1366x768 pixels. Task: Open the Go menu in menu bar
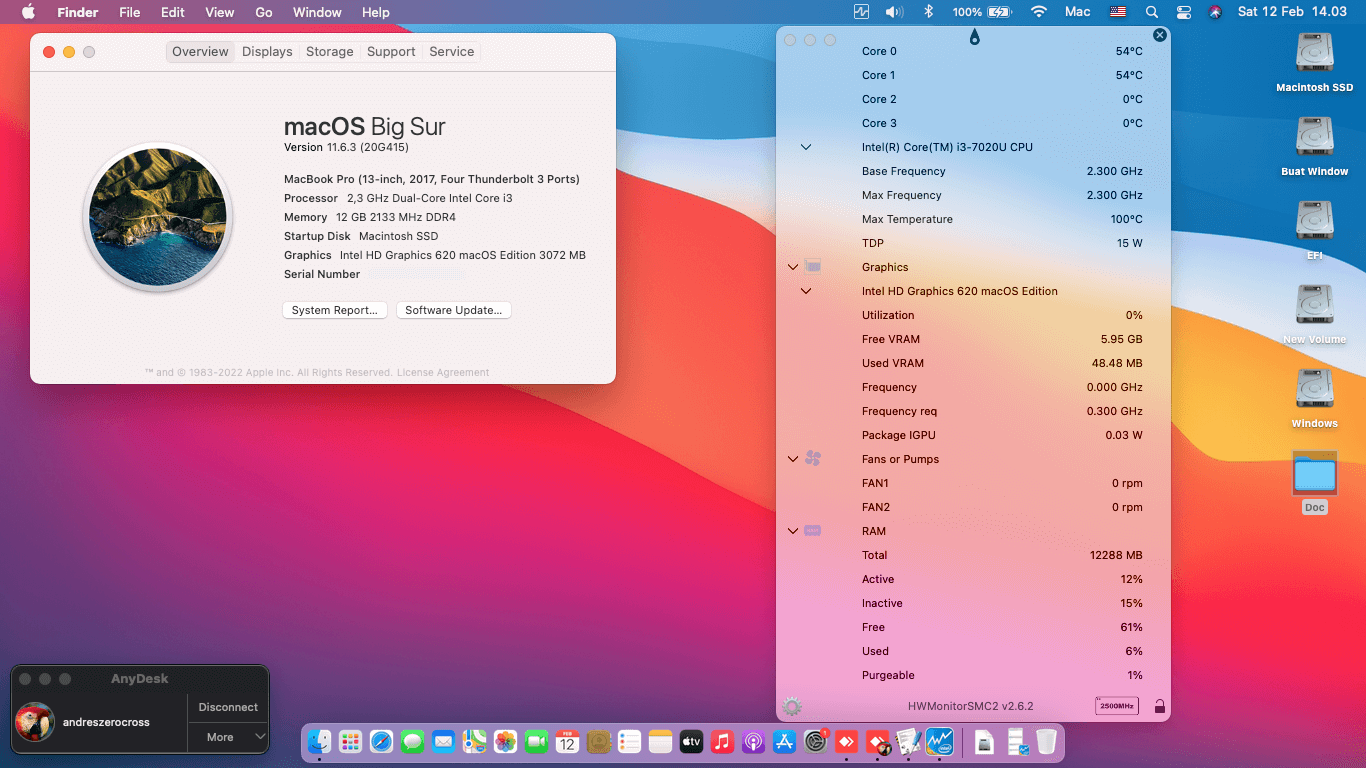(264, 12)
